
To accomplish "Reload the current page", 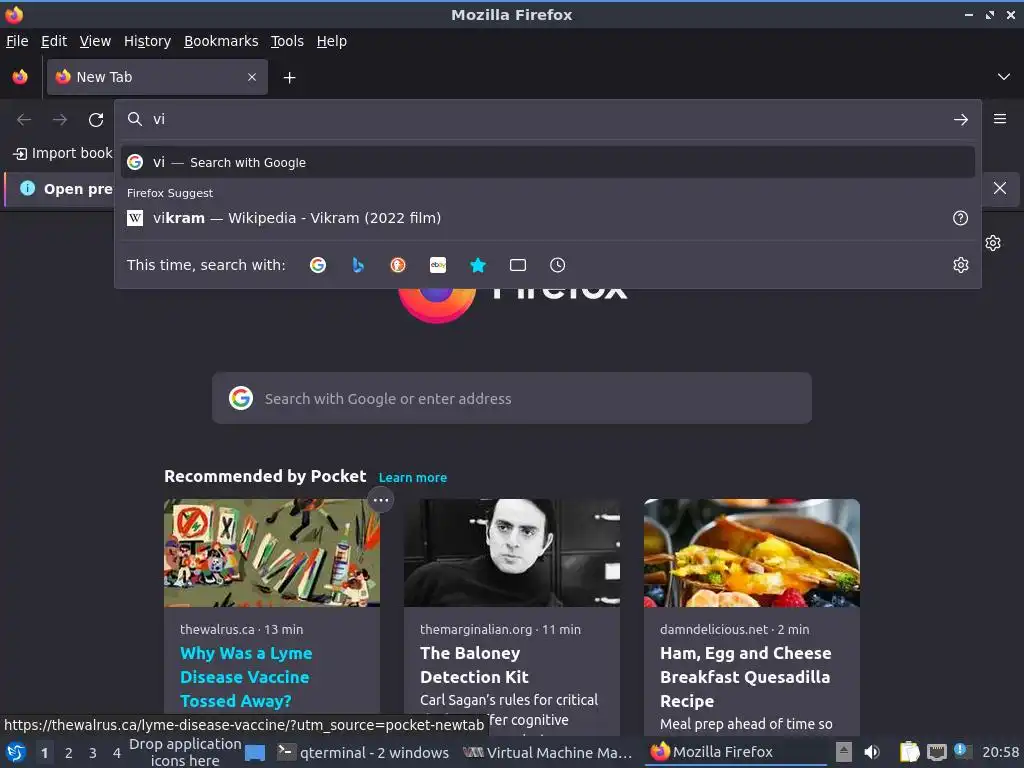I will (96, 120).
